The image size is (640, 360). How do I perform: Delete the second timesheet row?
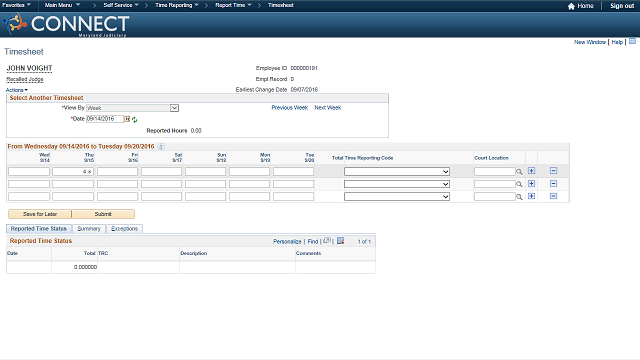coord(553,184)
